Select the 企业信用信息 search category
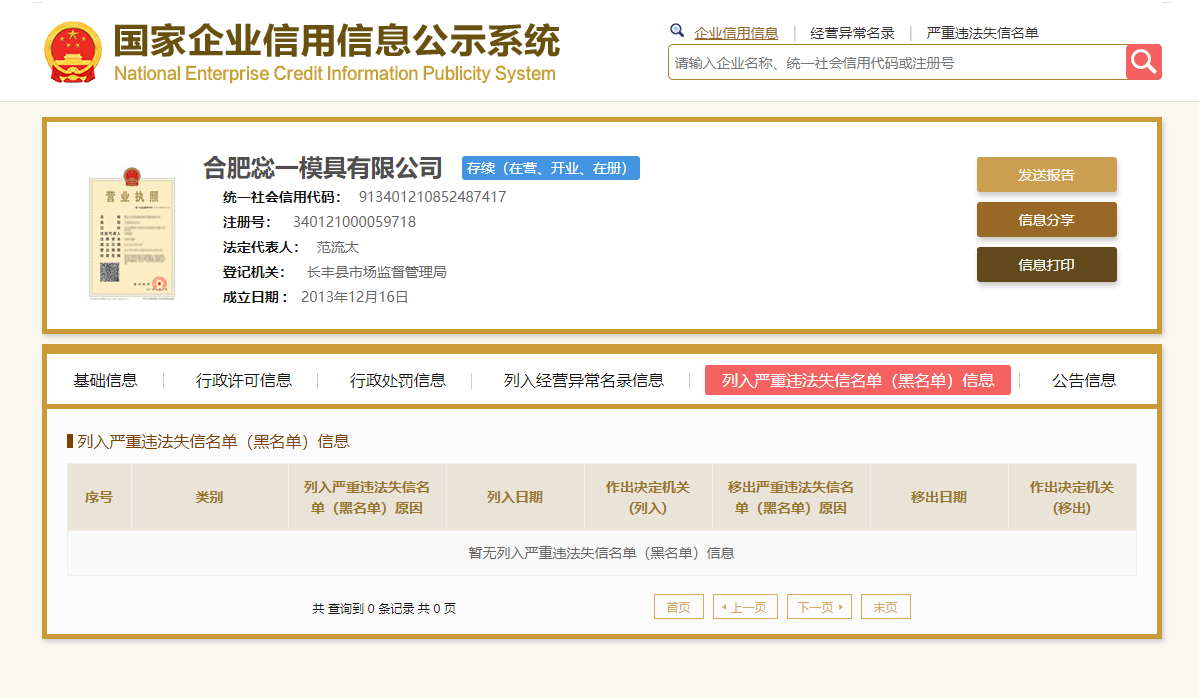The height and width of the screenshot is (698, 1199). 736,33
